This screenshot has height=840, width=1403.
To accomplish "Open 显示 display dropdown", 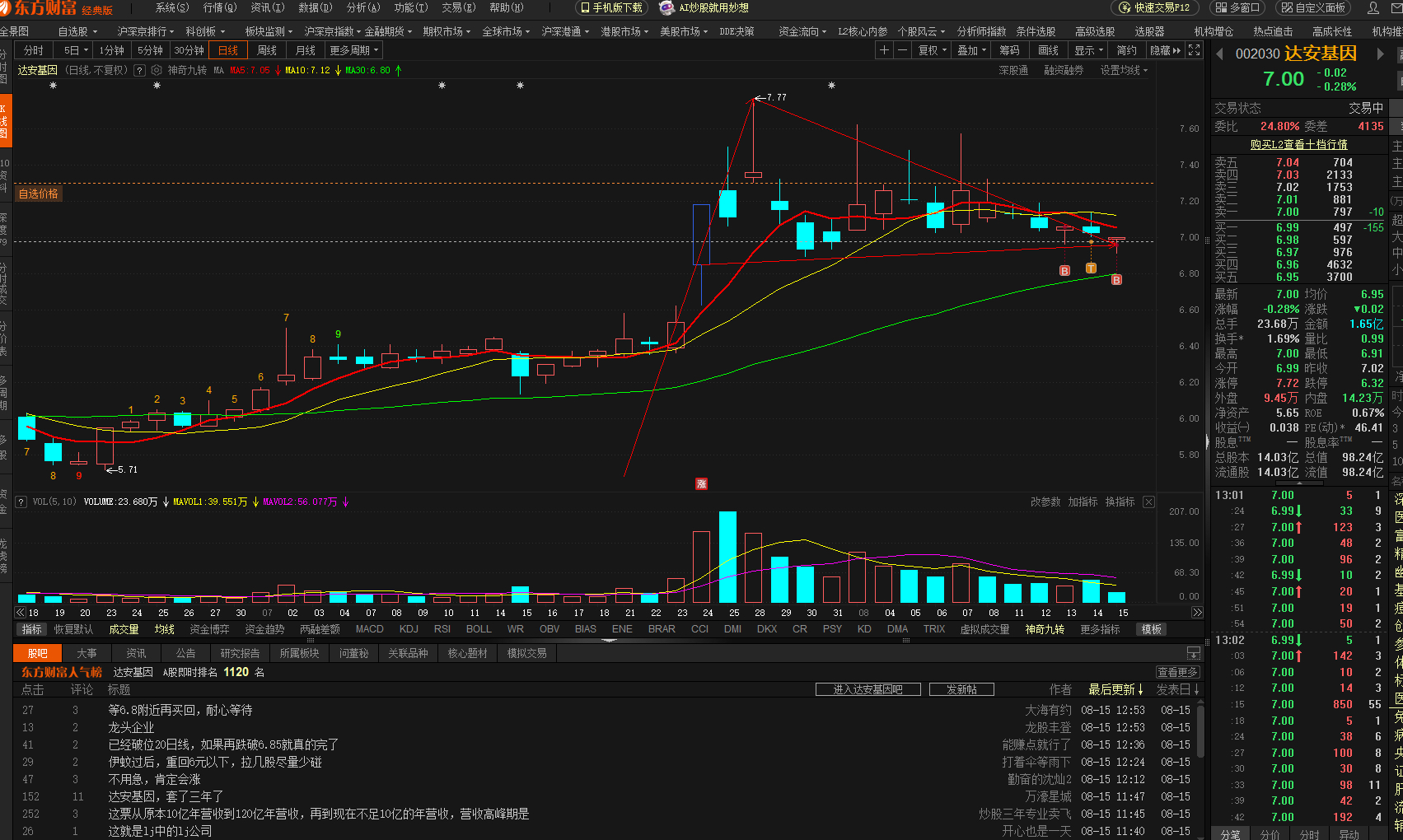I will (x=1088, y=50).
